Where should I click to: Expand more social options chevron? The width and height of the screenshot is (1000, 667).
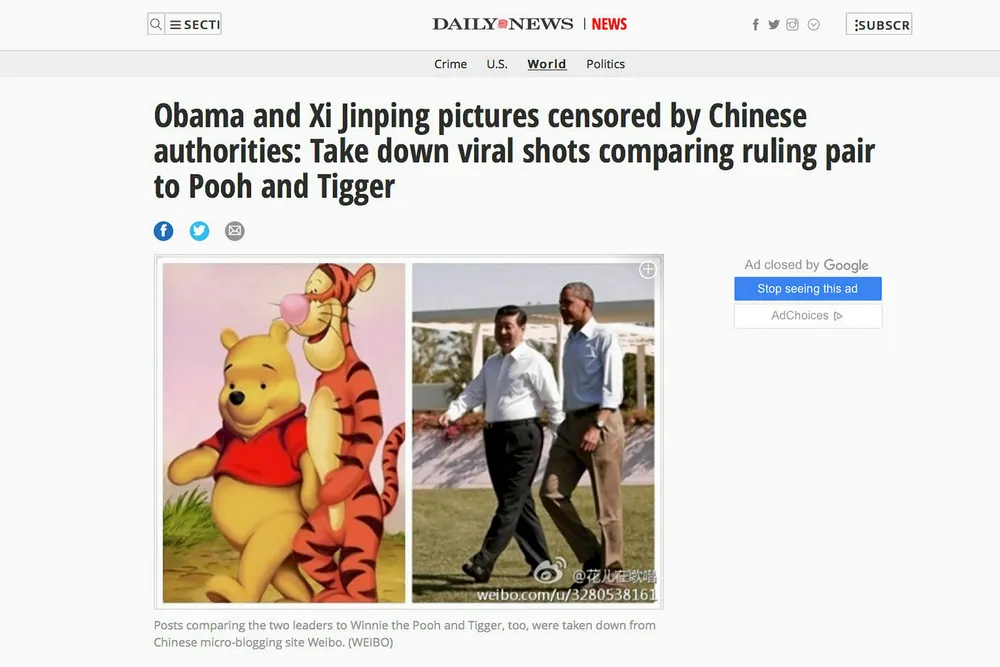813,25
